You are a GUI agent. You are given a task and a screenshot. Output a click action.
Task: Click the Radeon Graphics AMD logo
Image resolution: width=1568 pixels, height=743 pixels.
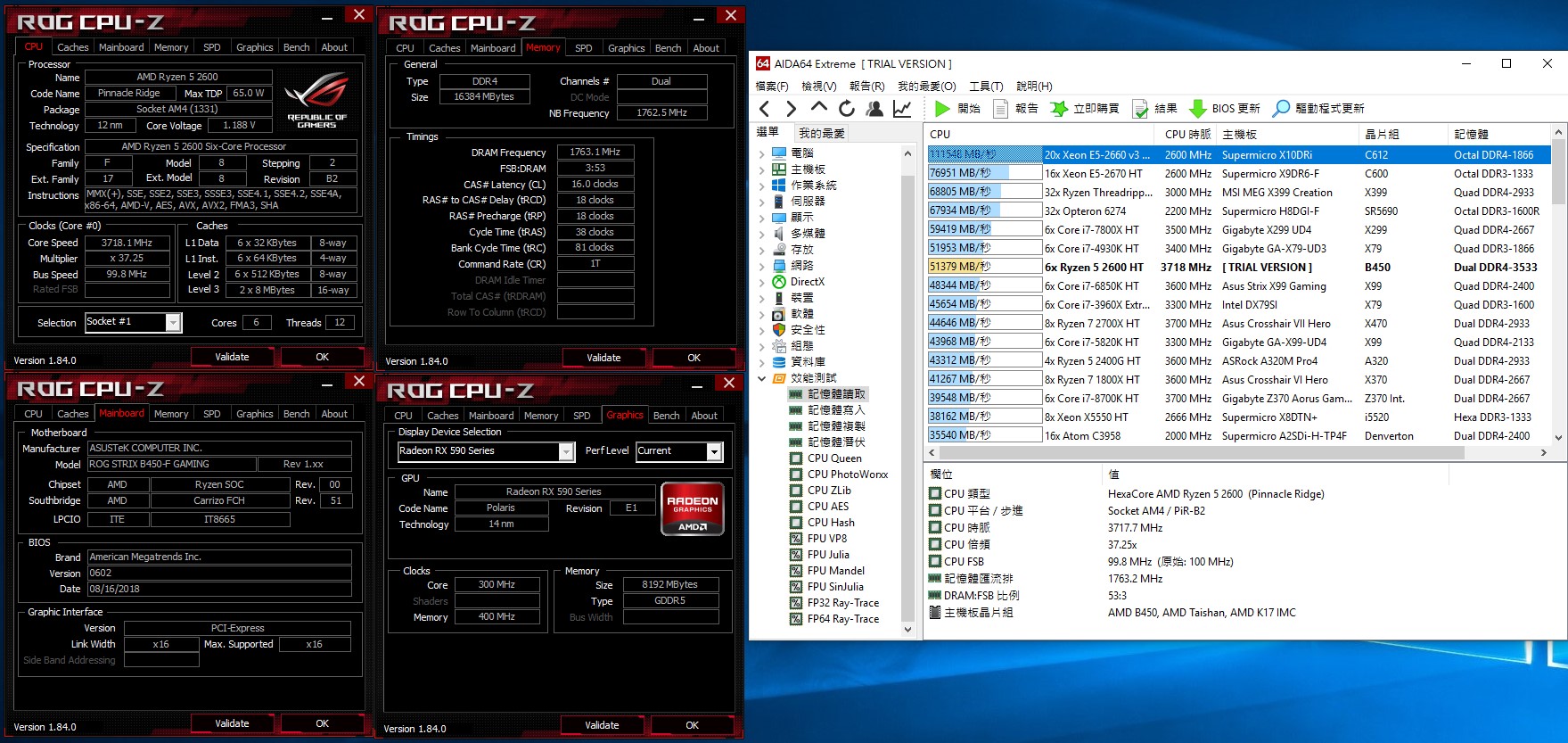[x=693, y=509]
